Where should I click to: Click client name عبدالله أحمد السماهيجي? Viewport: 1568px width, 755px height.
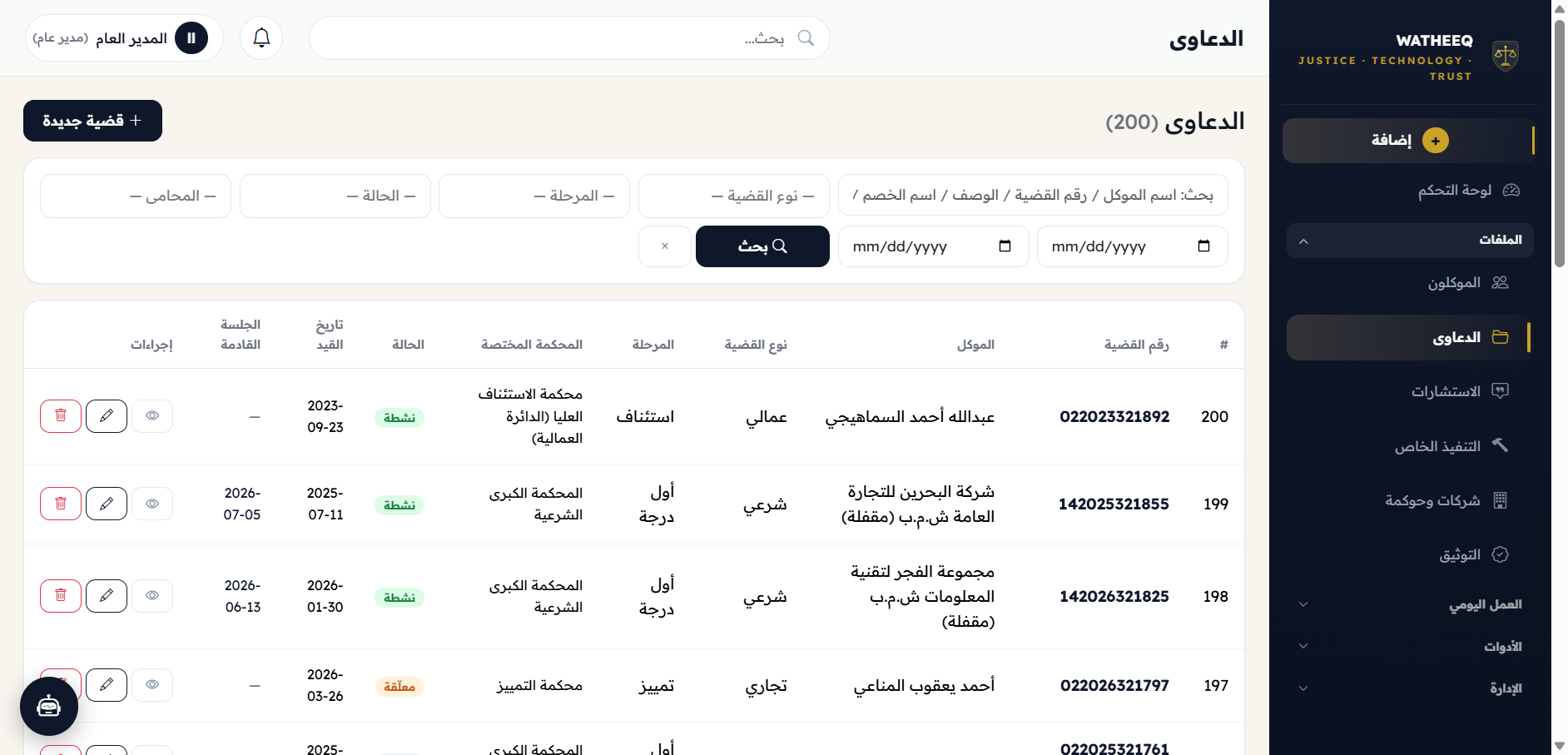tap(910, 416)
